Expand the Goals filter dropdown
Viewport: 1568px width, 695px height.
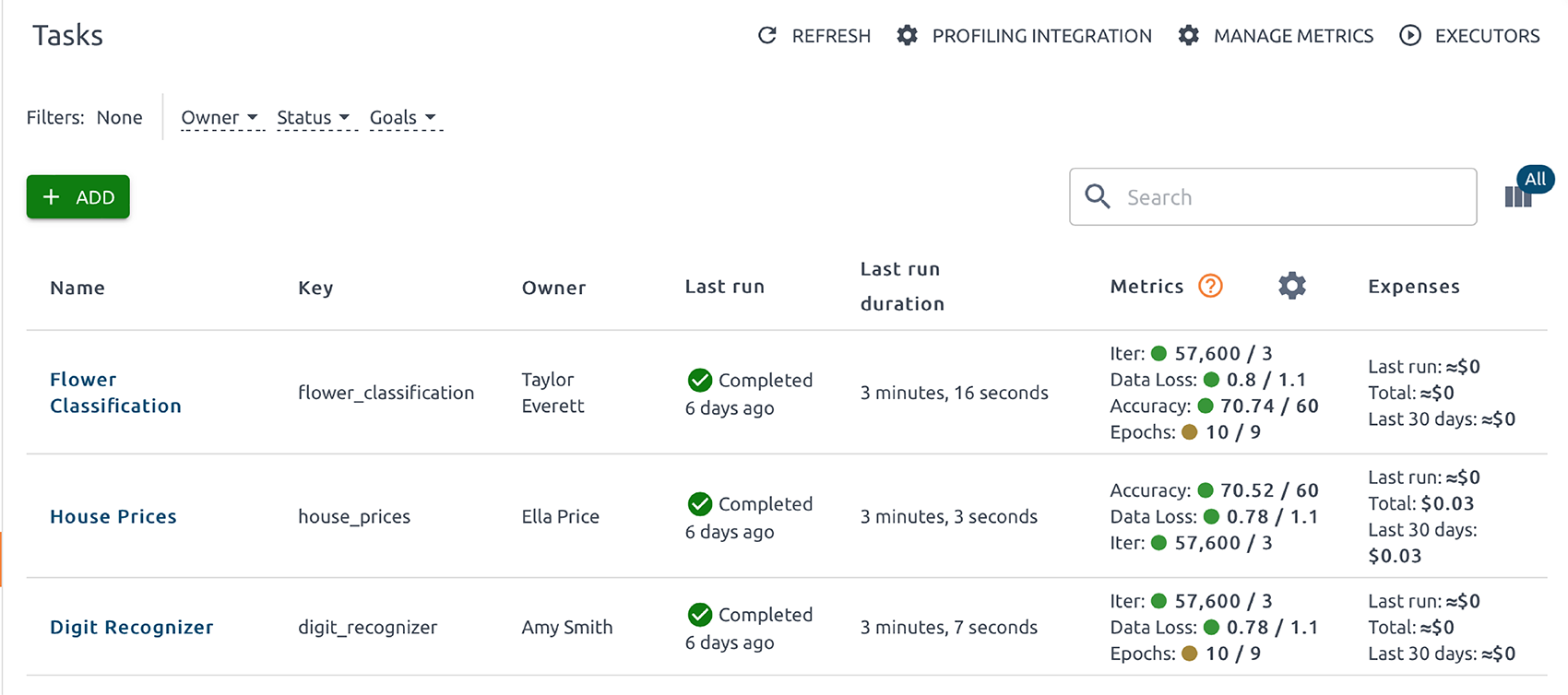tap(403, 117)
